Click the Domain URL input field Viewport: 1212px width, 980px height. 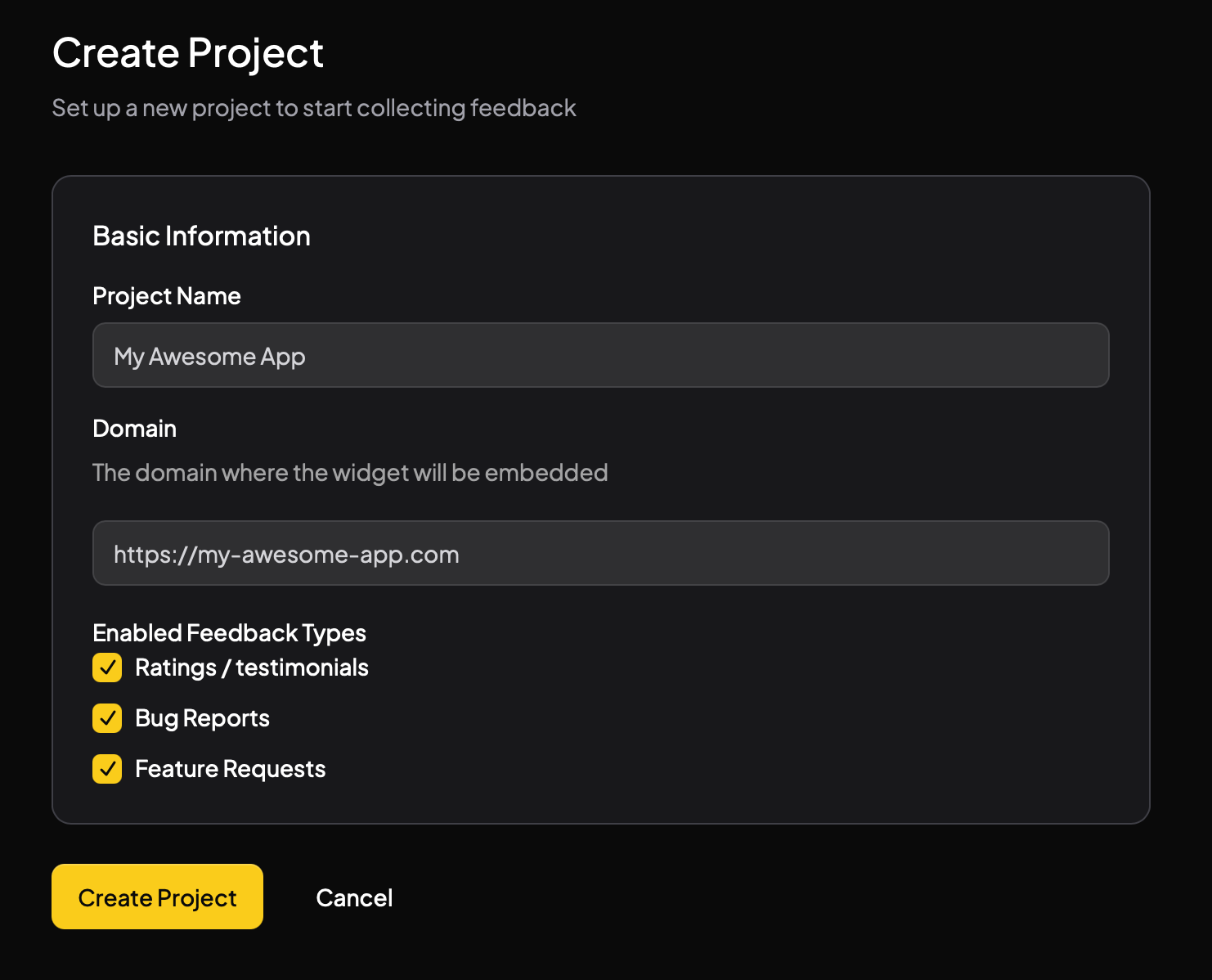point(601,553)
